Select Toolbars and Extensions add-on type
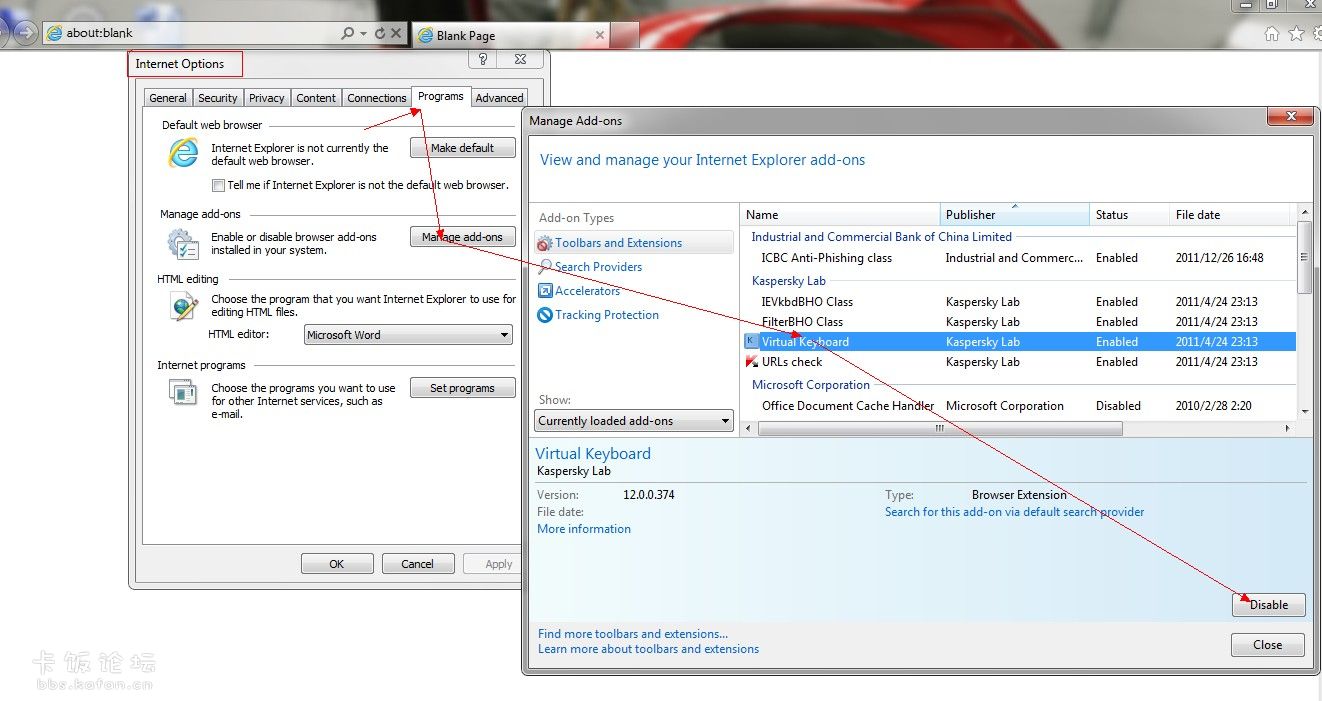Screen dimensions: 1322x701 click(x=634, y=243)
